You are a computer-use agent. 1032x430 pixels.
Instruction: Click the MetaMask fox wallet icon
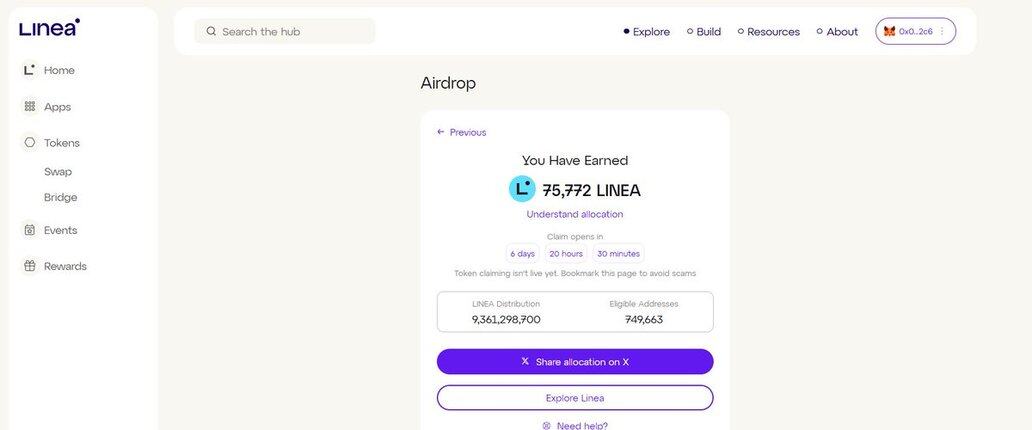click(889, 31)
